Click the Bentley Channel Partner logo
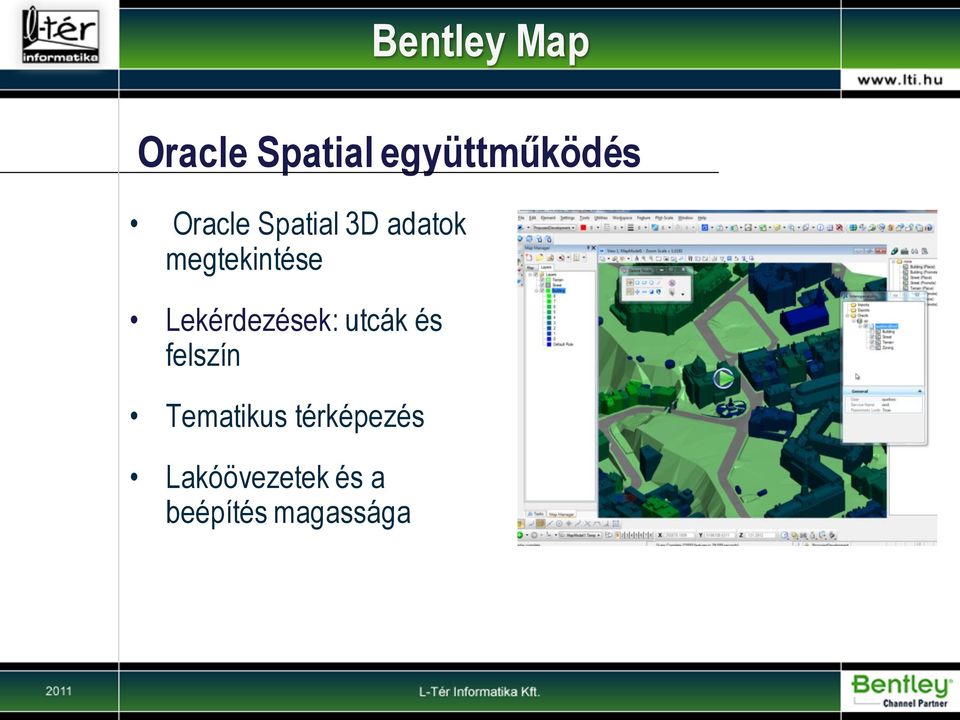Viewport: 960px width, 720px height. pos(901,690)
